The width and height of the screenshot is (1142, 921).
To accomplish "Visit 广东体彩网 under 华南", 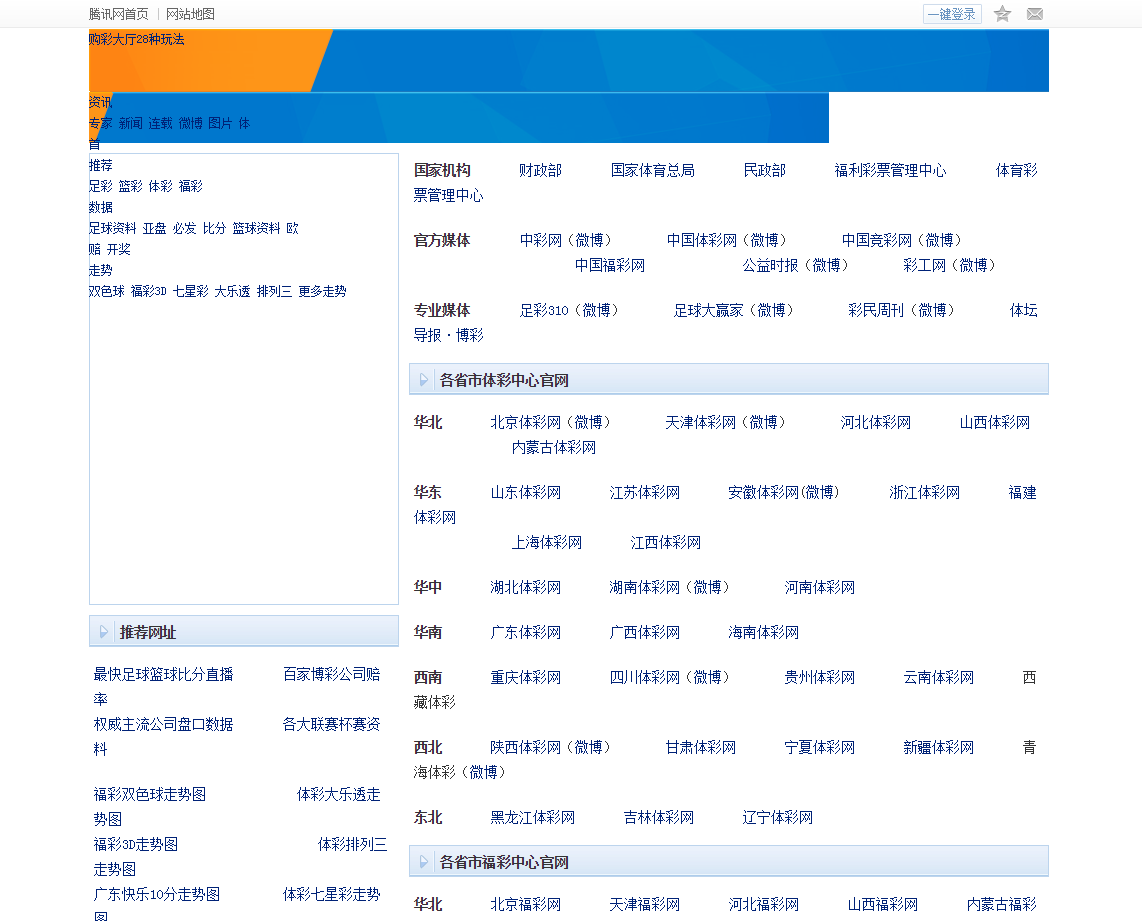I will coord(526,632).
